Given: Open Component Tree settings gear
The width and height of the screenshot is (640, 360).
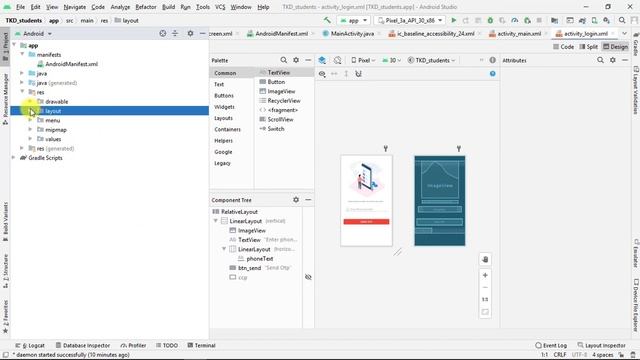Looking at the screenshot, I should click(296, 200).
